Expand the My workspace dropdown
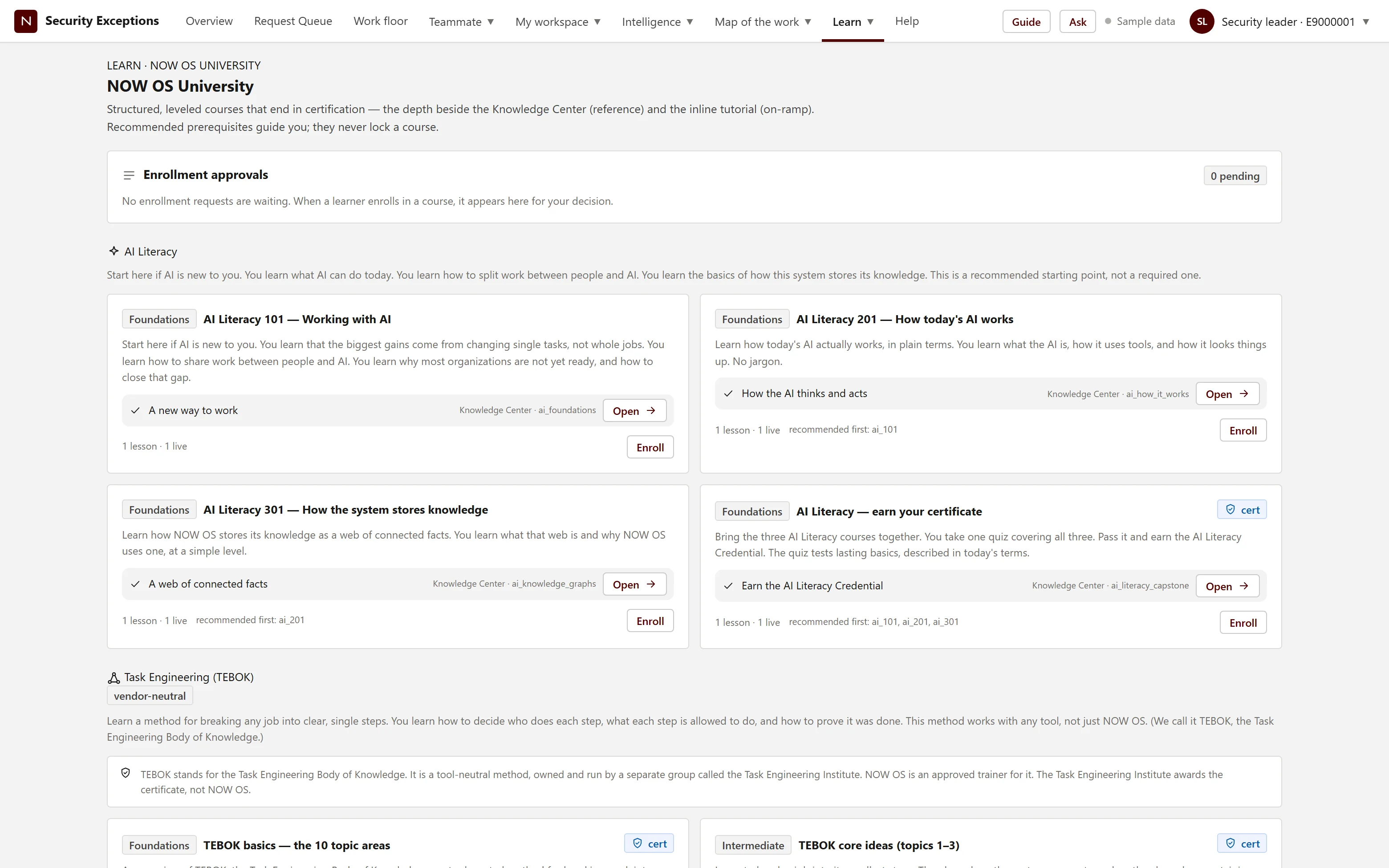This screenshot has width=1389, height=868. point(557,22)
